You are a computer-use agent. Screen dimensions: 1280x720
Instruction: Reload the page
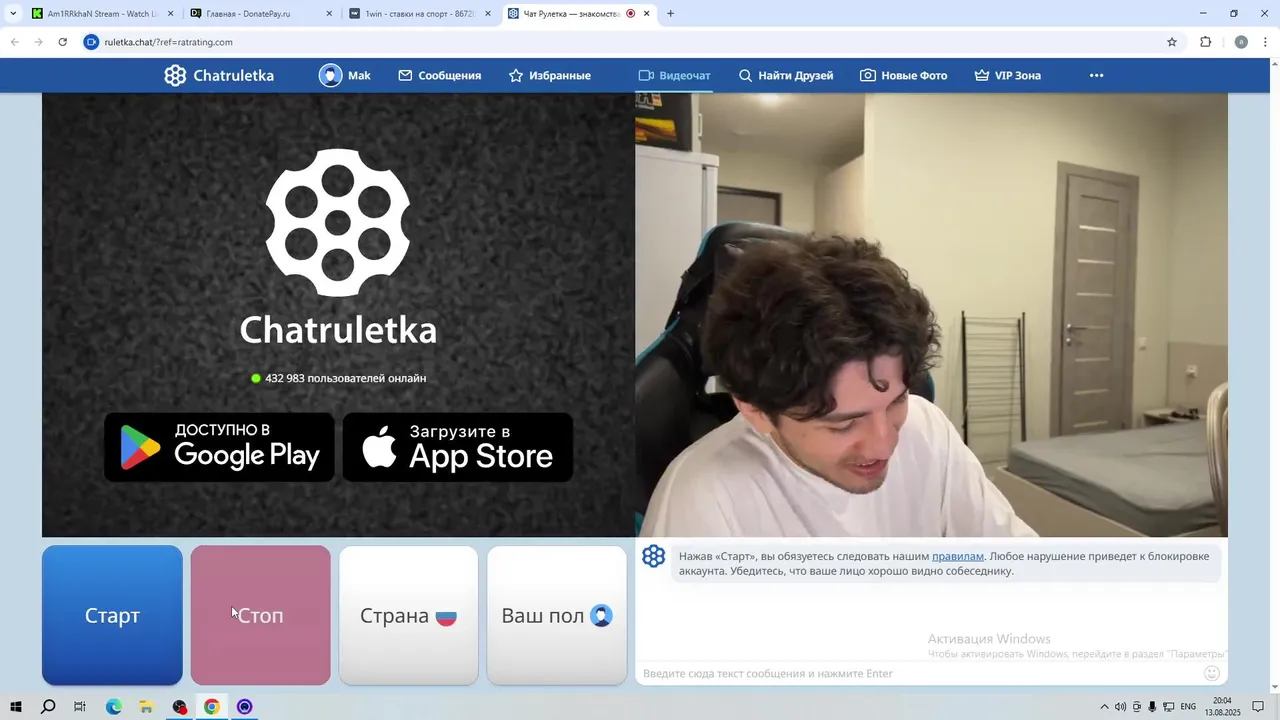(62, 42)
